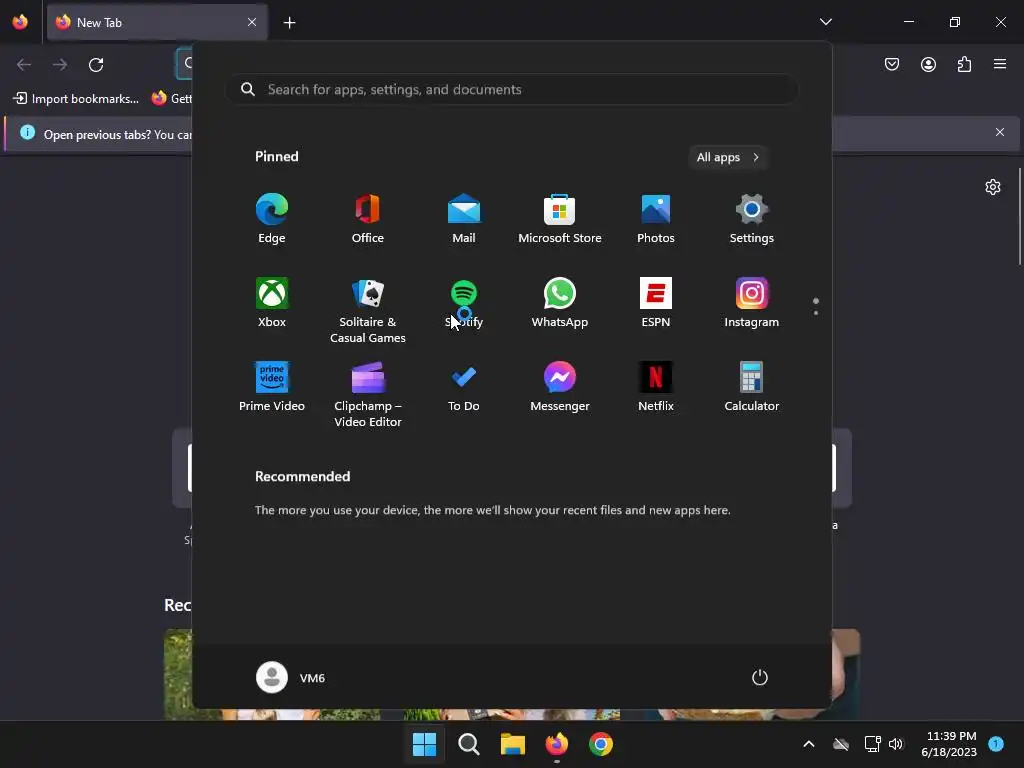Open WhatsApp

[560, 302]
